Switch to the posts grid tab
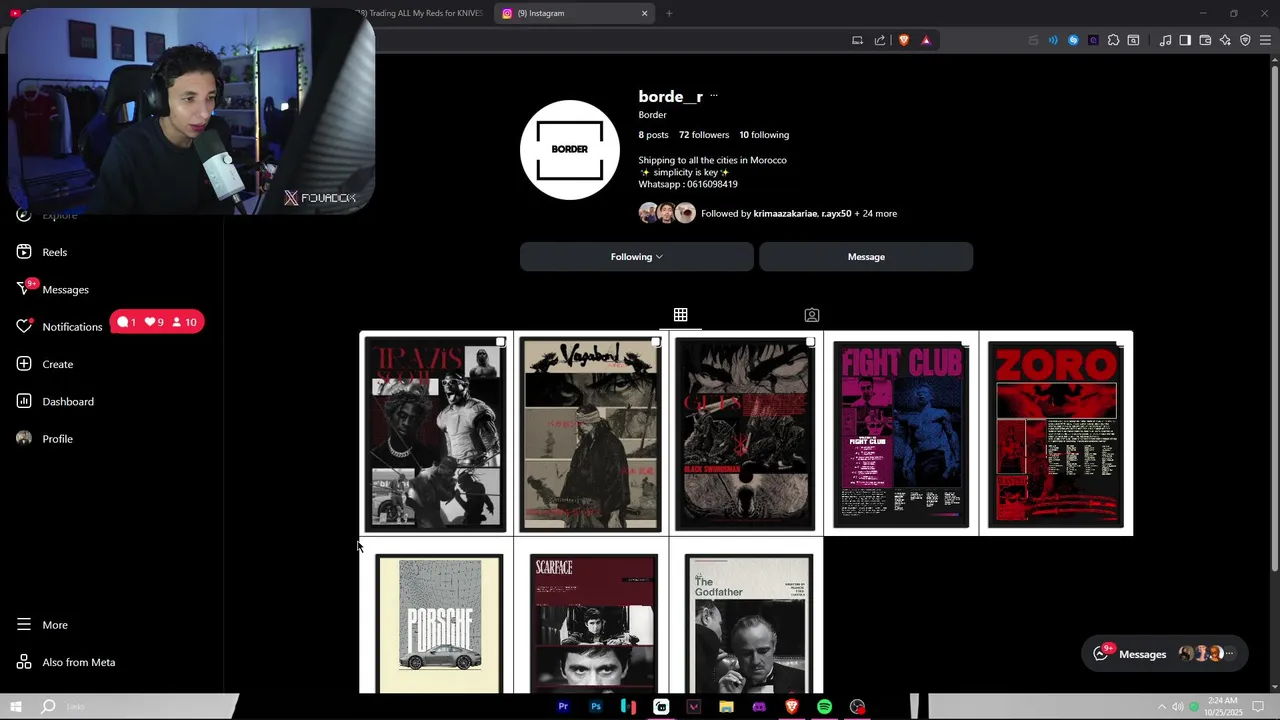Viewport: 1280px width, 720px height. pos(680,315)
